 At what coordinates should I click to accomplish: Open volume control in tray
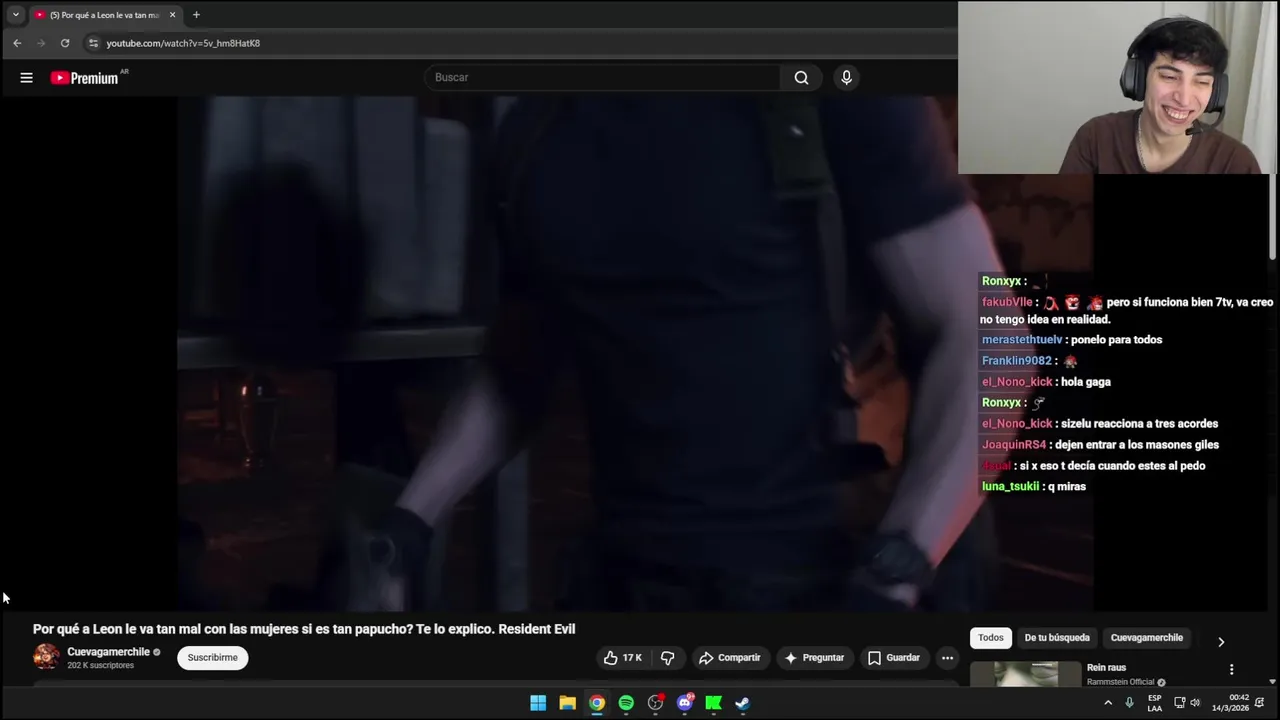[1195, 703]
